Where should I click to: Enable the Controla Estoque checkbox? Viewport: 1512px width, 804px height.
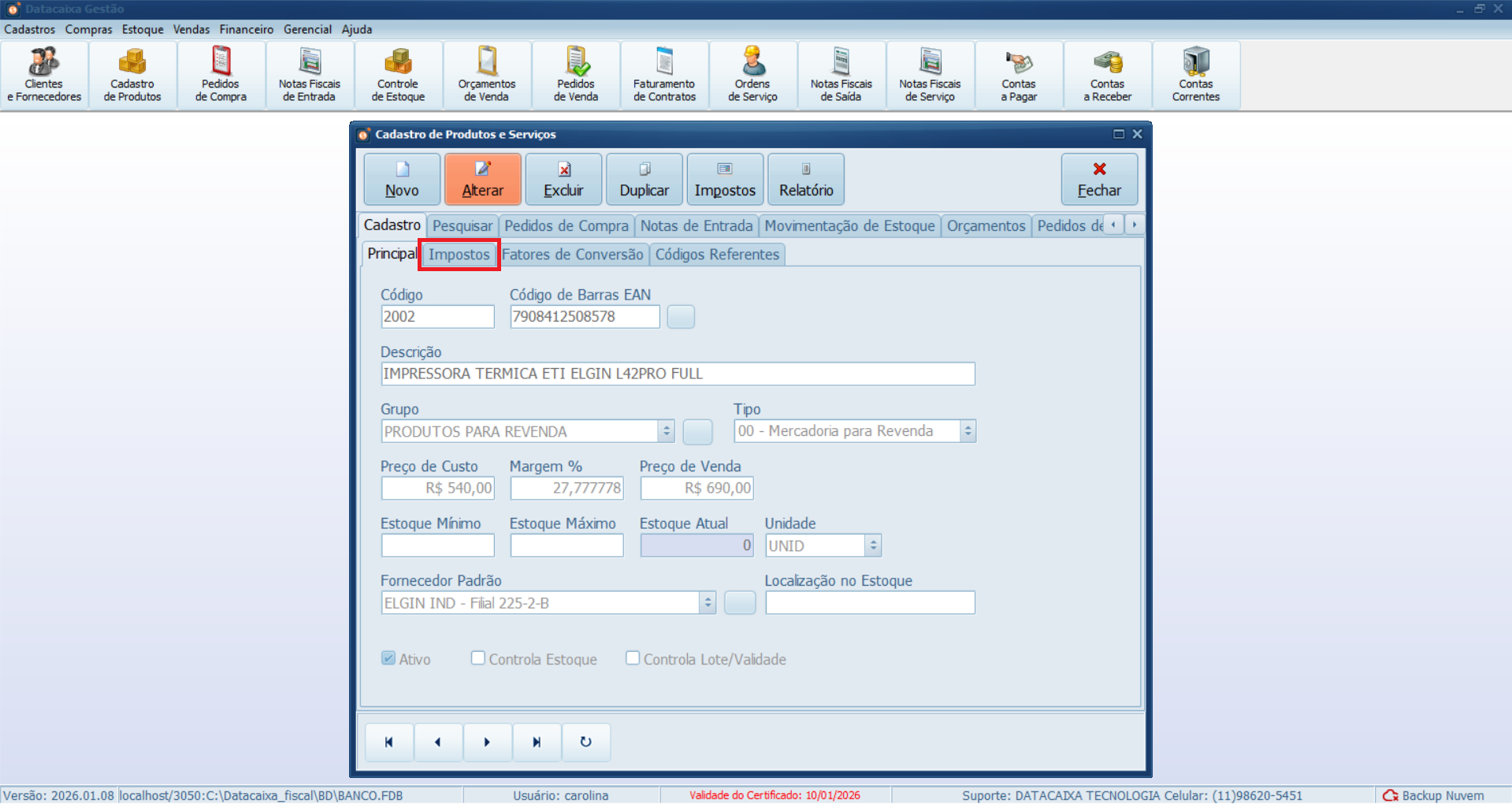click(x=477, y=658)
